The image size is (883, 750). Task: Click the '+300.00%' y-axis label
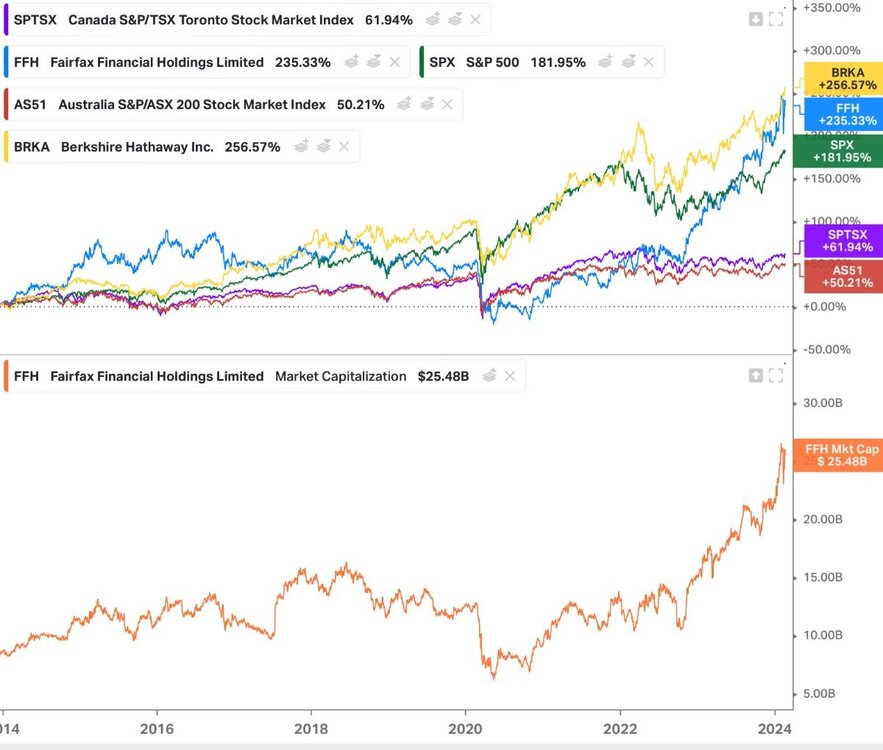832,51
